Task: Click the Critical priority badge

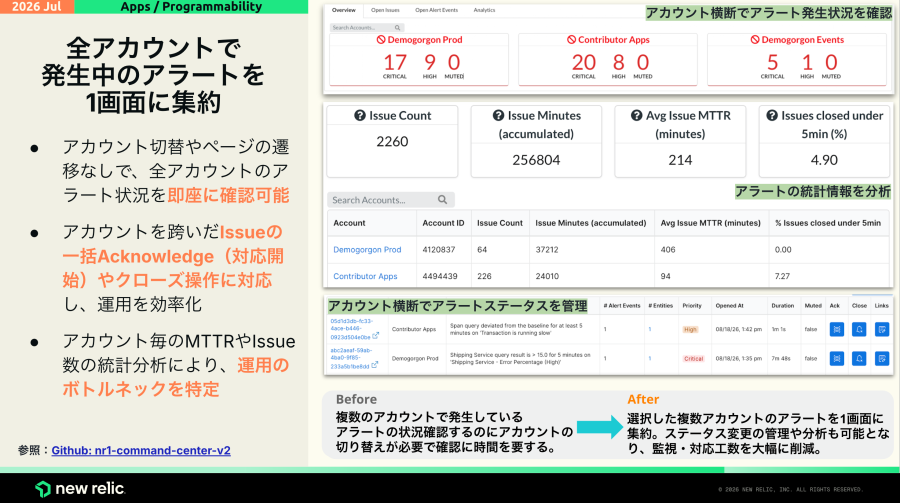Action: click(x=693, y=358)
